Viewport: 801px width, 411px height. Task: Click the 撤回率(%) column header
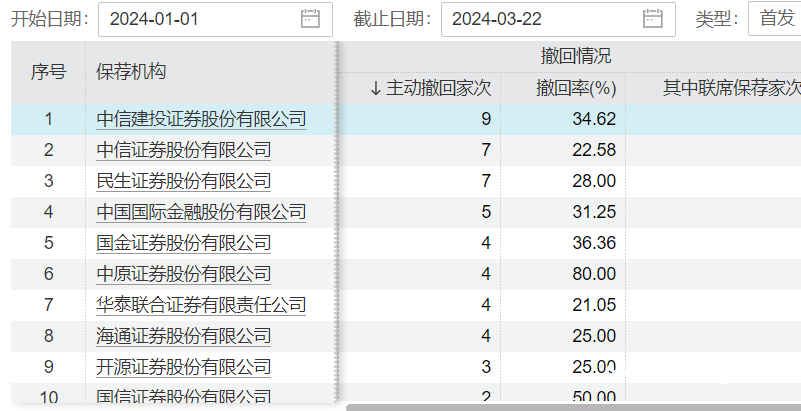click(x=576, y=88)
